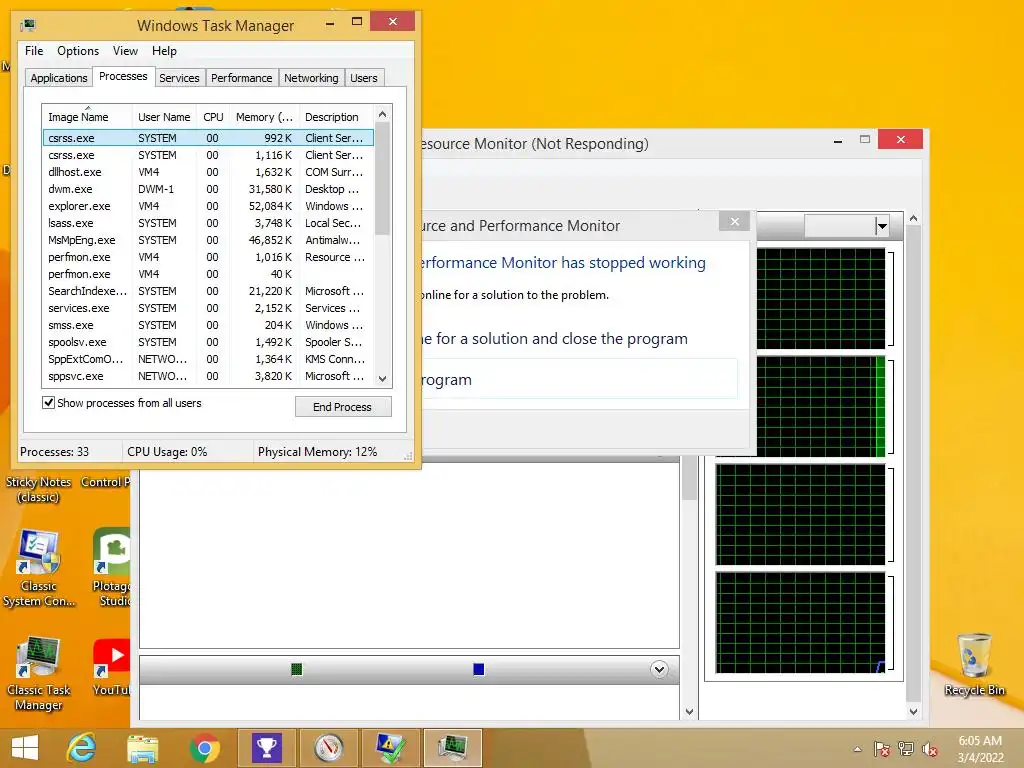Select the Task Manager taskbar icon

[453, 748]
